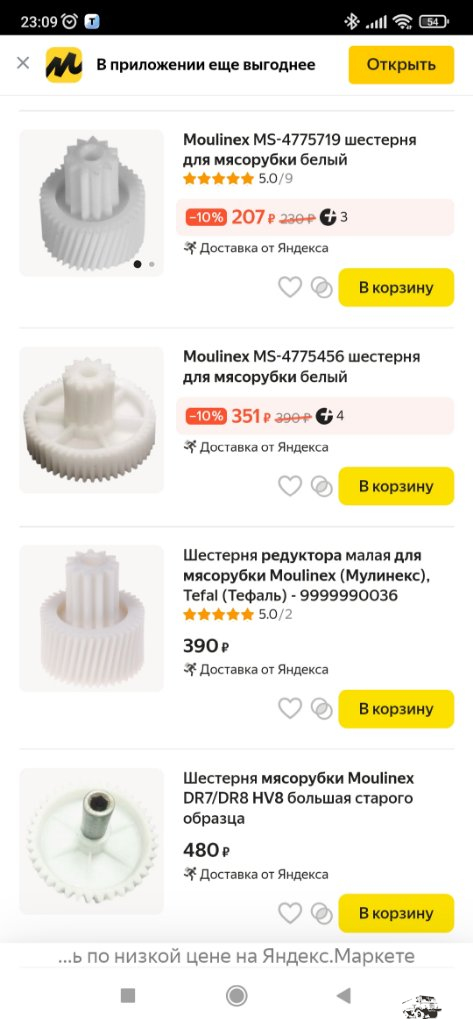This screenshot has height=1024, width=473.
Task: Open the 5.0/9 star rating reviews
Action: point(238,179)
